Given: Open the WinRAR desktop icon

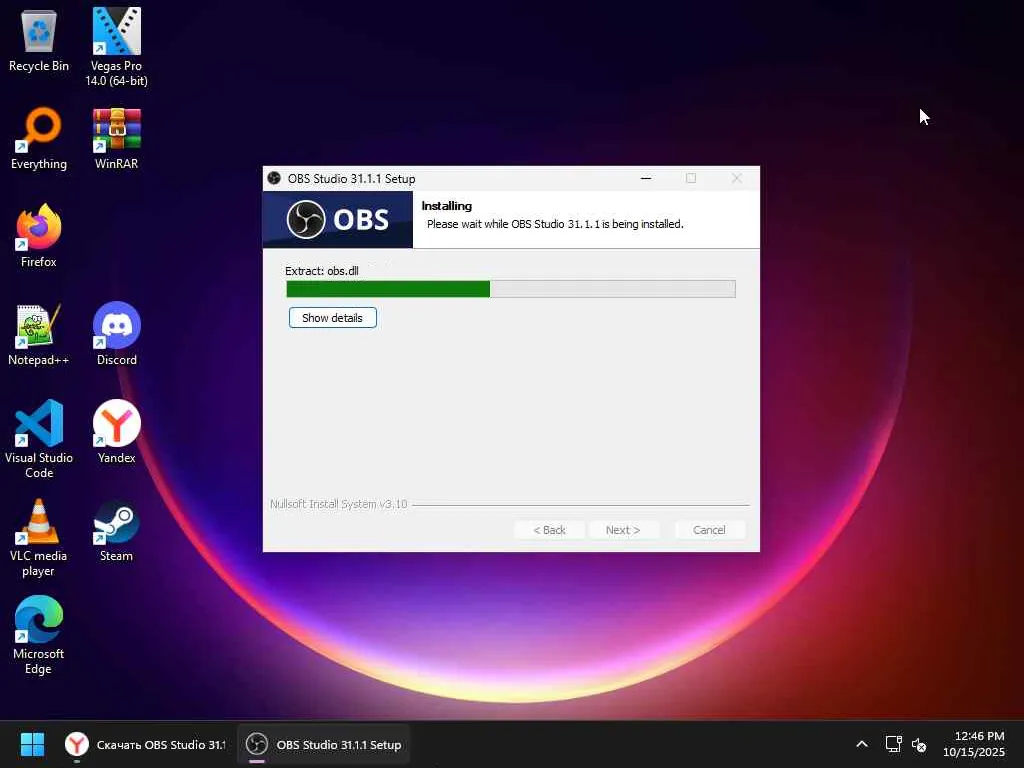Looking at the screenshot, I should coord(116,138).
